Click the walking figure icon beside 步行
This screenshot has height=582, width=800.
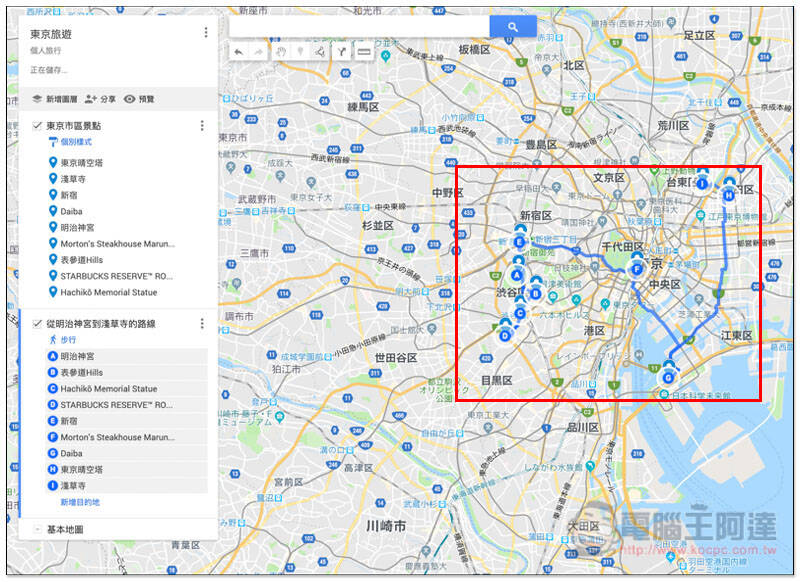pyautogui.click(x=53, y=340)
